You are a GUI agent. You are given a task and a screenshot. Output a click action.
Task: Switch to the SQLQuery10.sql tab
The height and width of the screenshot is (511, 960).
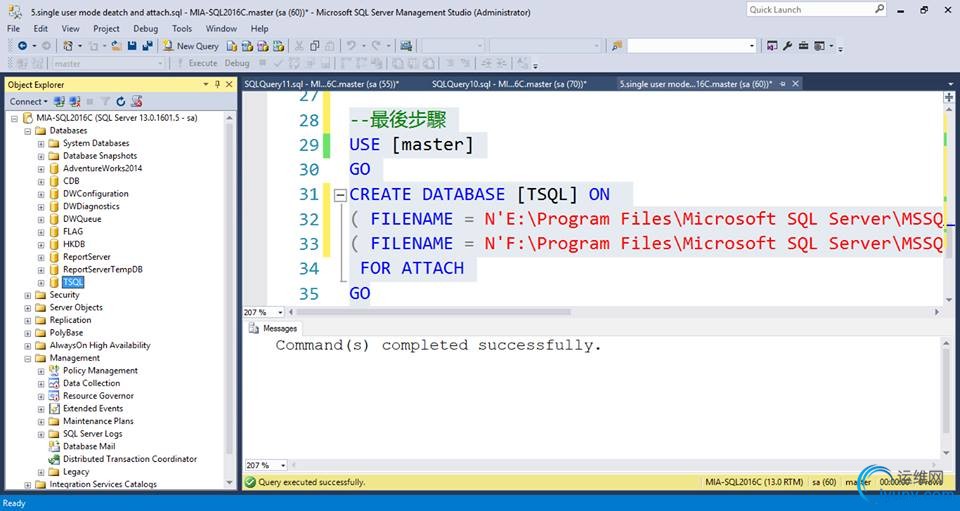coord(509,84)
